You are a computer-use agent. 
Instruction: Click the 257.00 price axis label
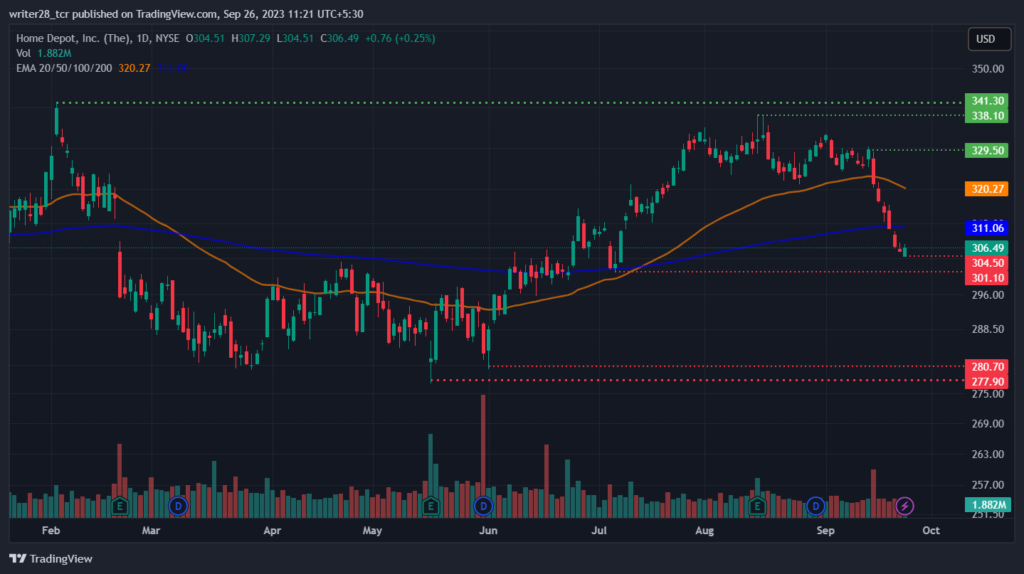coord(987,485)
